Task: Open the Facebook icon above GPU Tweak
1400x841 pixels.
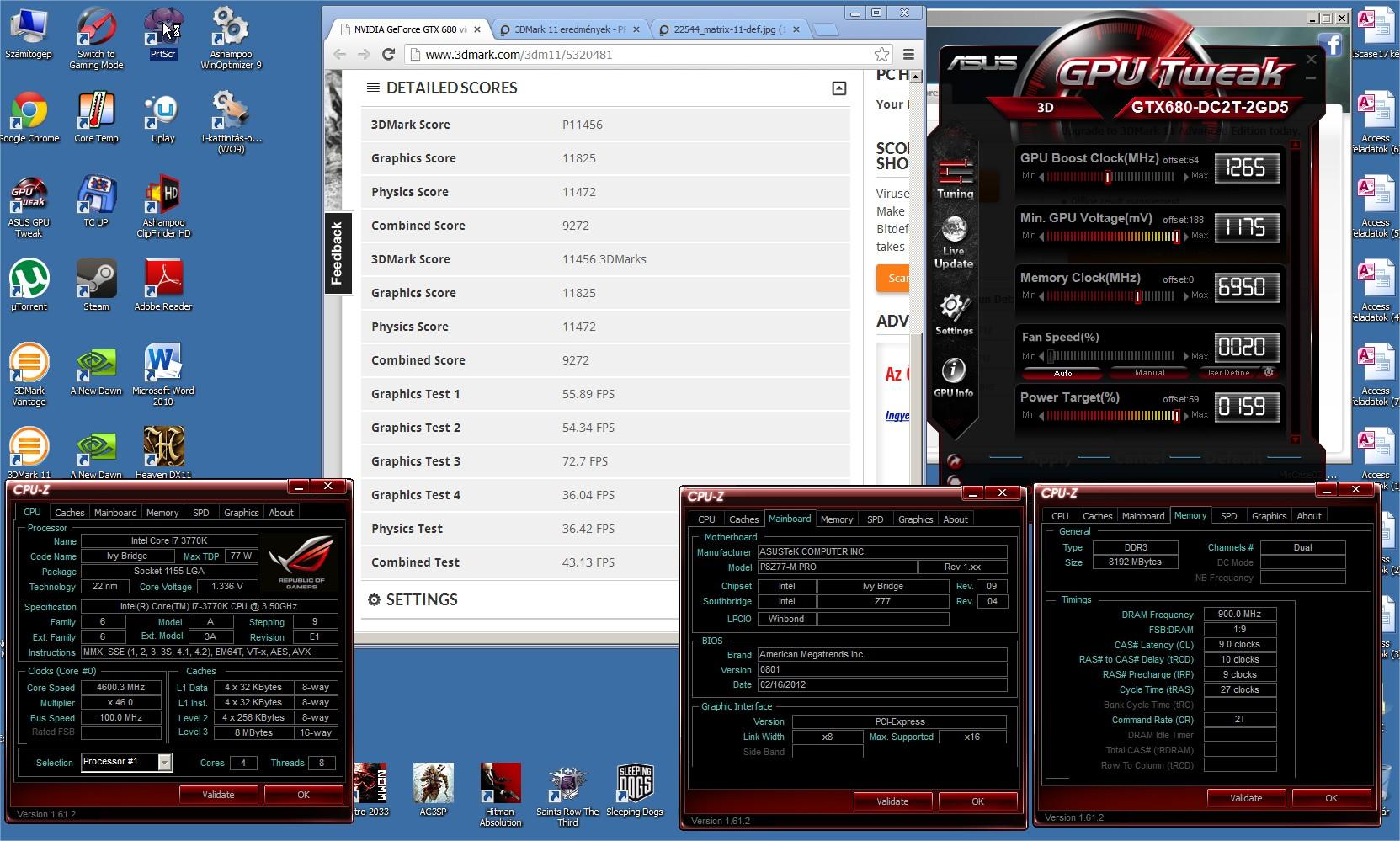Action: tap(1331, 44)
